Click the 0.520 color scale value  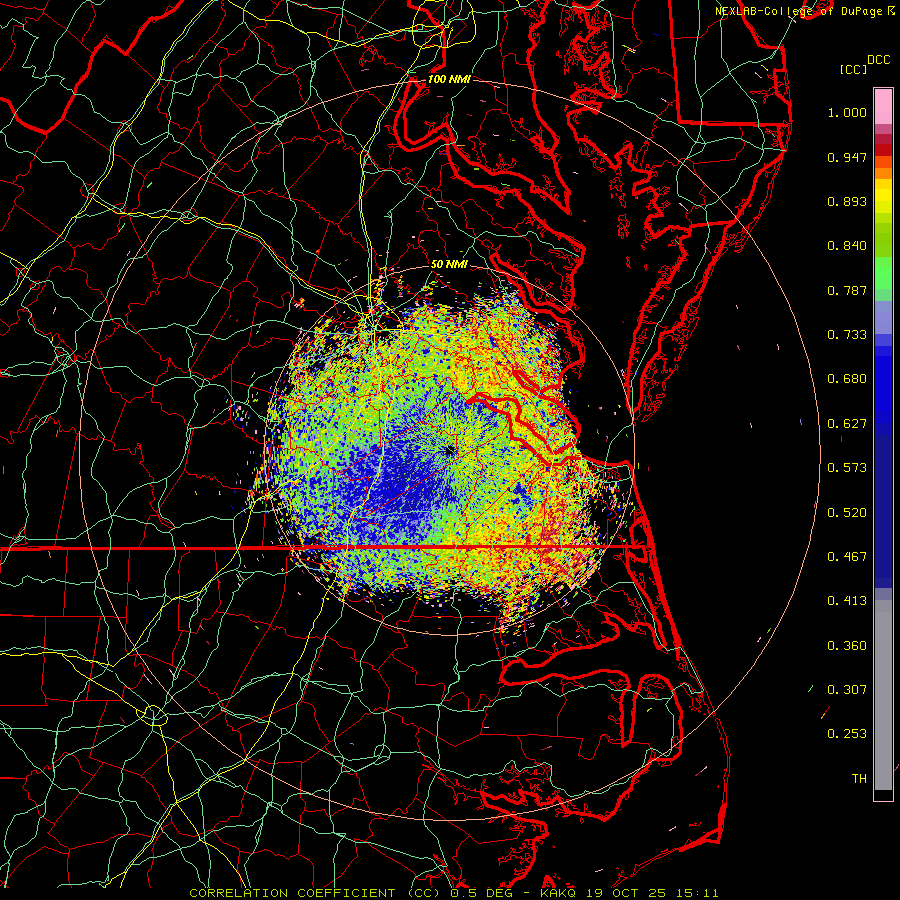pyautogui.click(x=847, y=513)
